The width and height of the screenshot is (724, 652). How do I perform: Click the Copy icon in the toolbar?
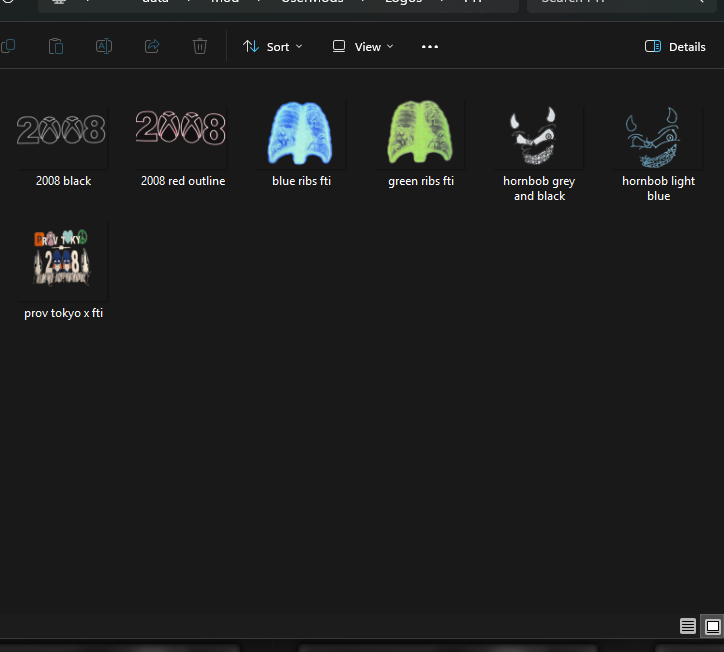click(8, 46)
